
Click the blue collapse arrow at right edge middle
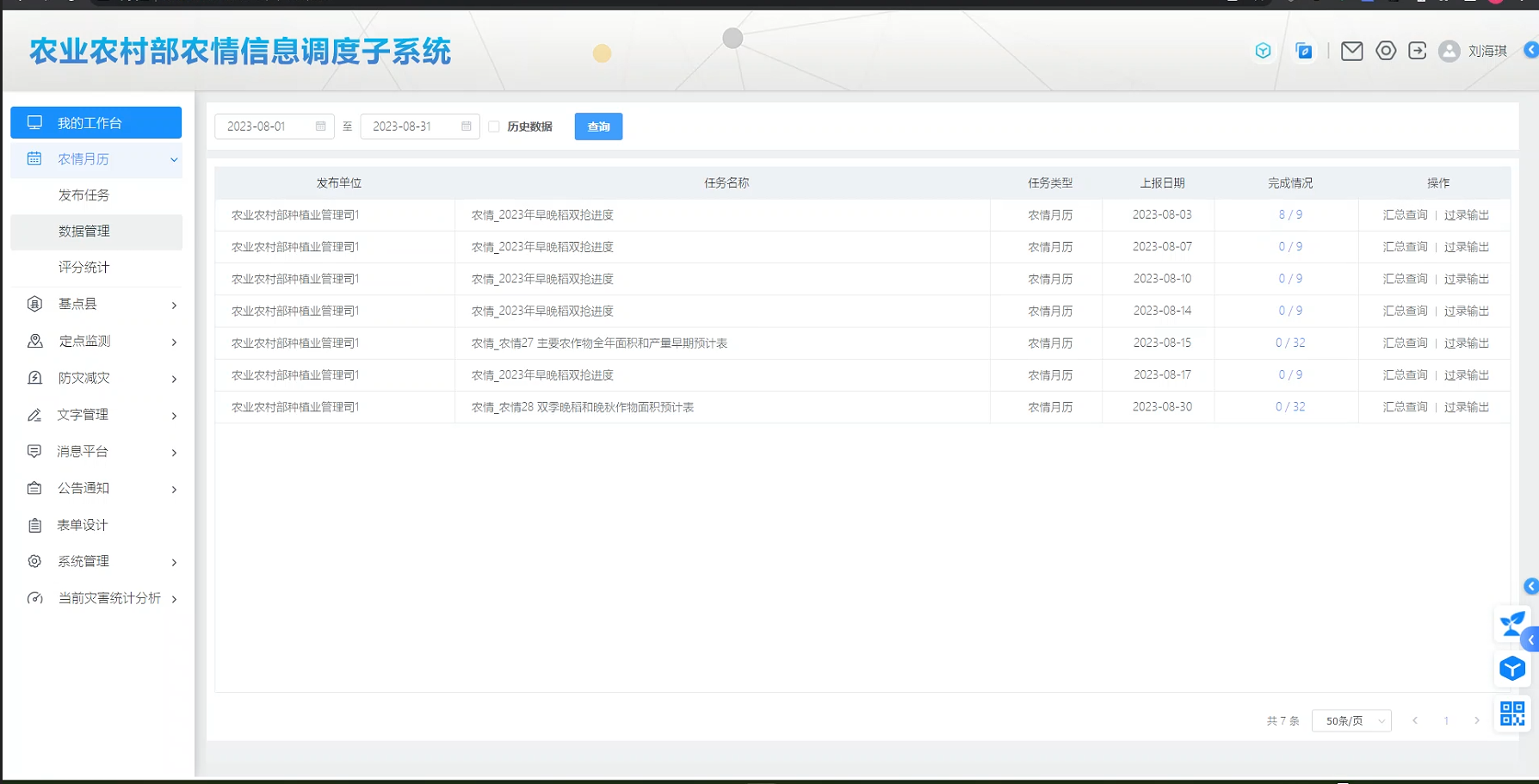(1530, 586)
